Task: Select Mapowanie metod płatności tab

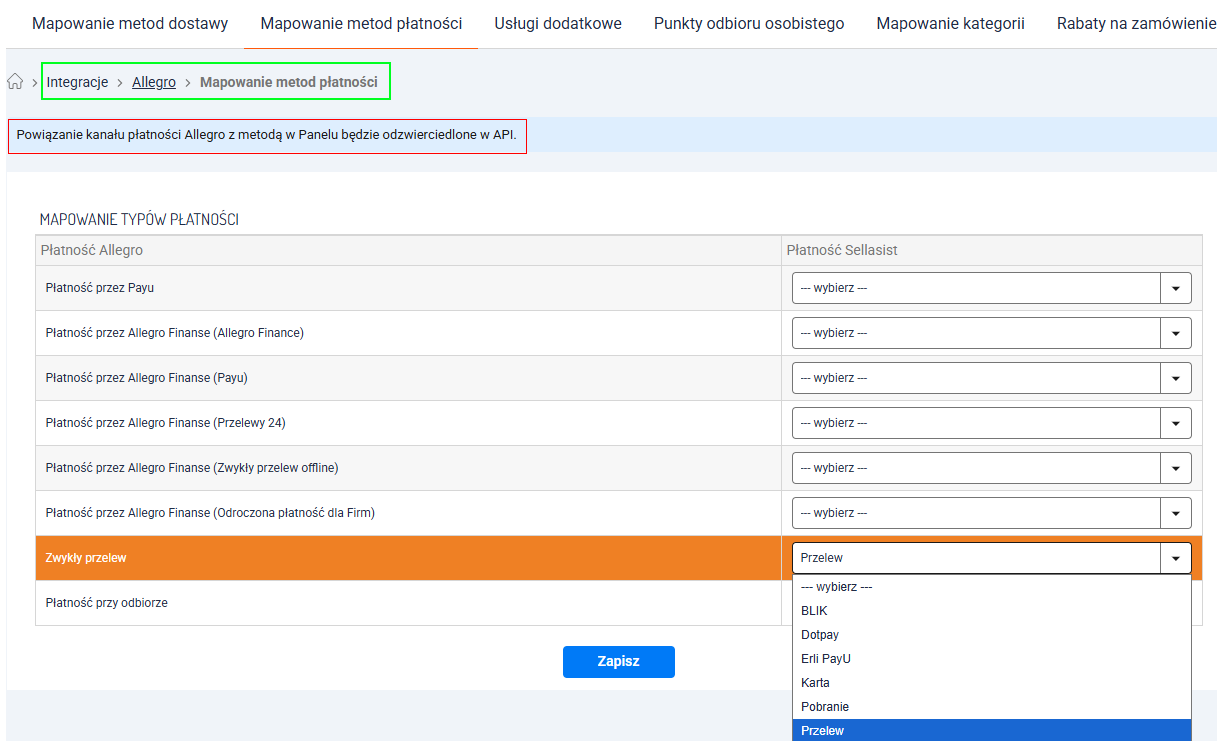Action: tap(361, 23)
